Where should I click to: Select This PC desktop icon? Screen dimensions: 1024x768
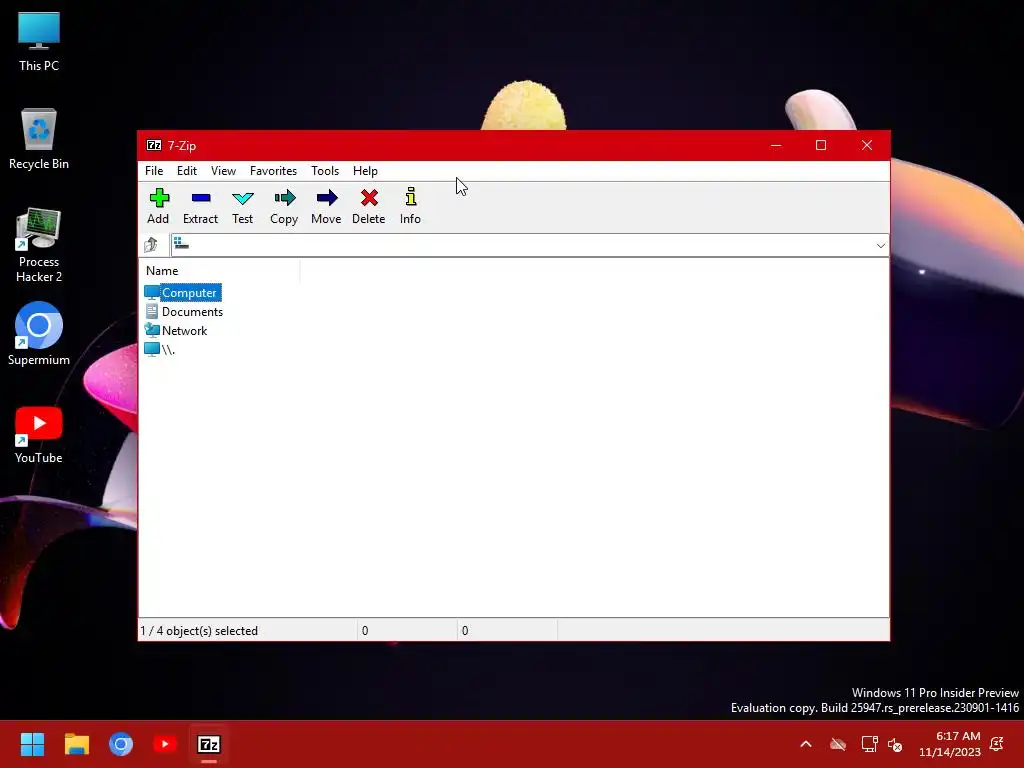39,42
